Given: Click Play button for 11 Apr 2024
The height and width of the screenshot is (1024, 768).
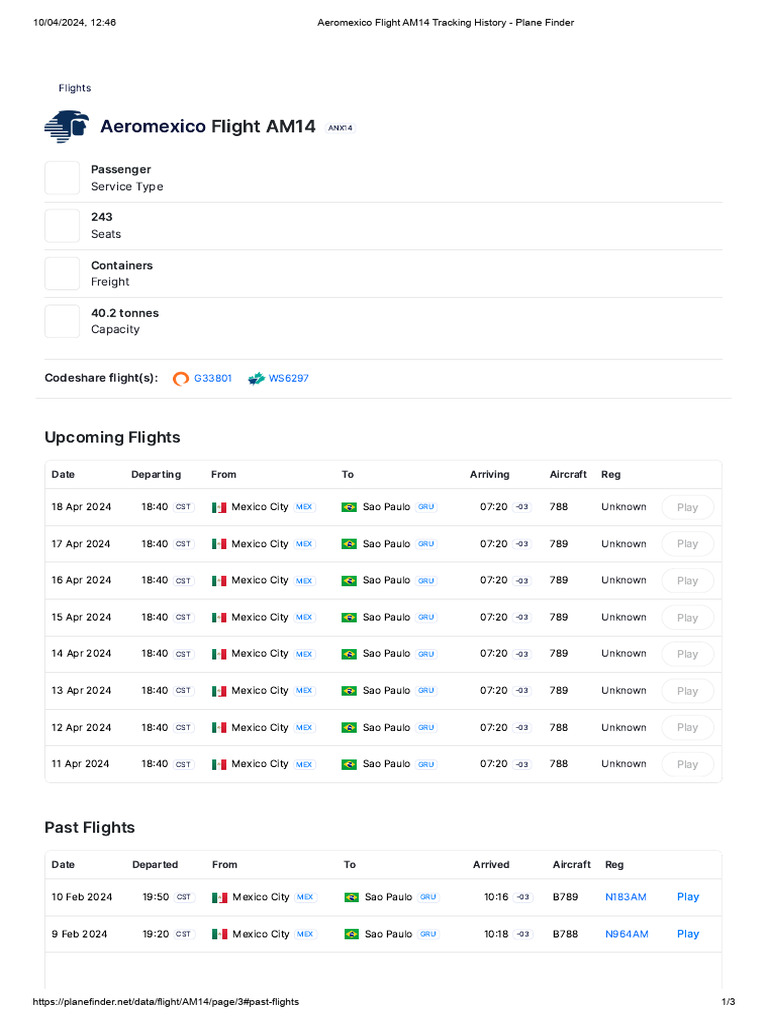Looking at the screenshot, I should pos(688,764).
